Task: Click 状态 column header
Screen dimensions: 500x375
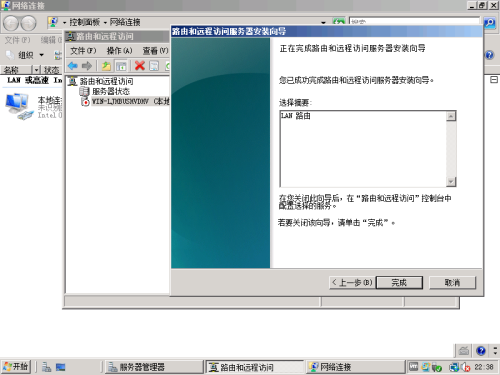Action: pos(52,70)
